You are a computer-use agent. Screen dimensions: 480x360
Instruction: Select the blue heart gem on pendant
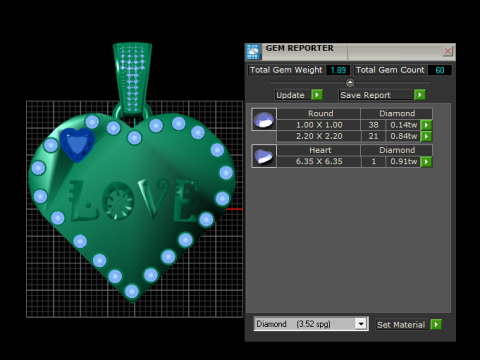point(77,144)
